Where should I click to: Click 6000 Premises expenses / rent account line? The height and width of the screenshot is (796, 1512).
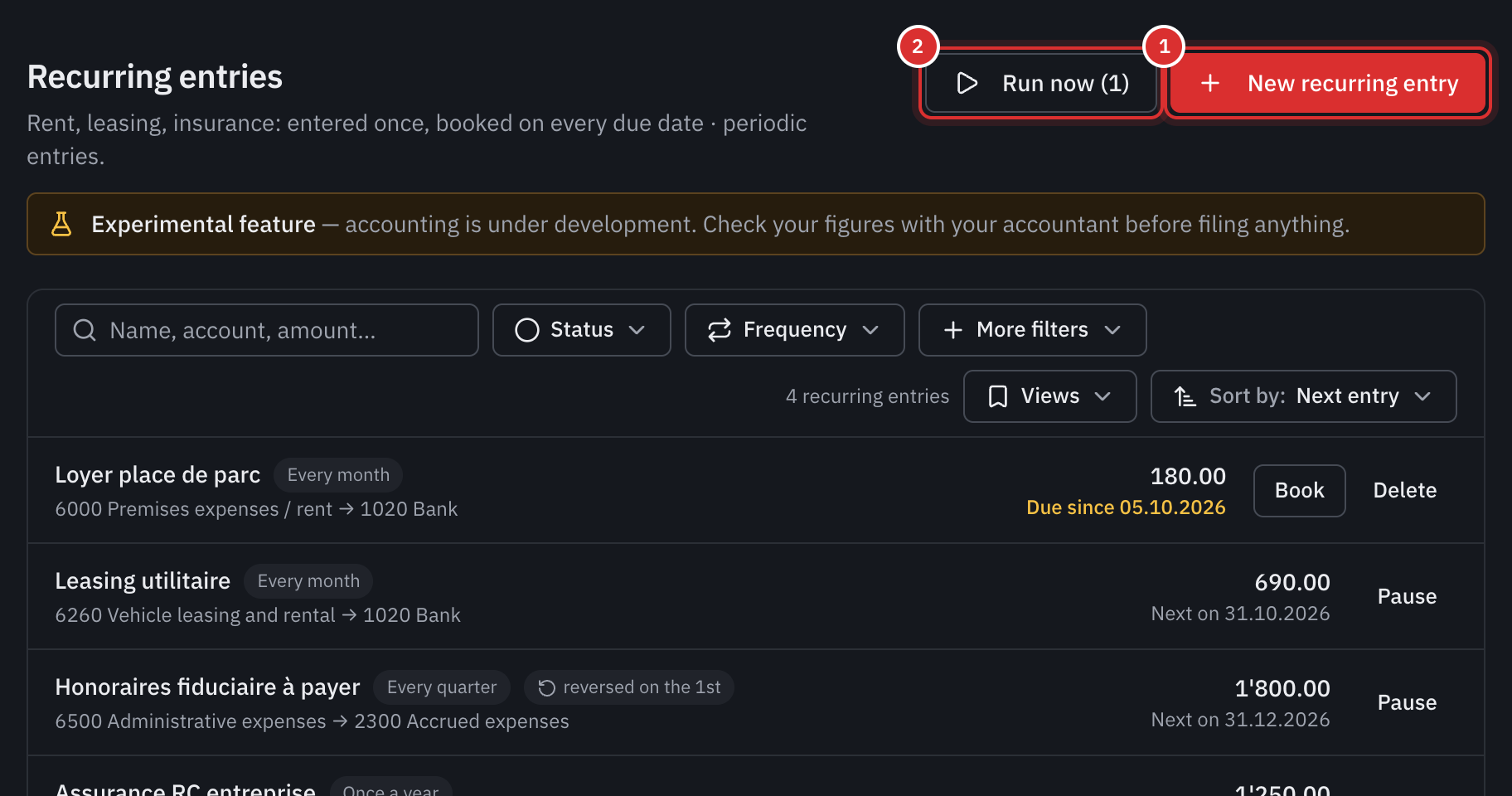[x=256, y=509]
